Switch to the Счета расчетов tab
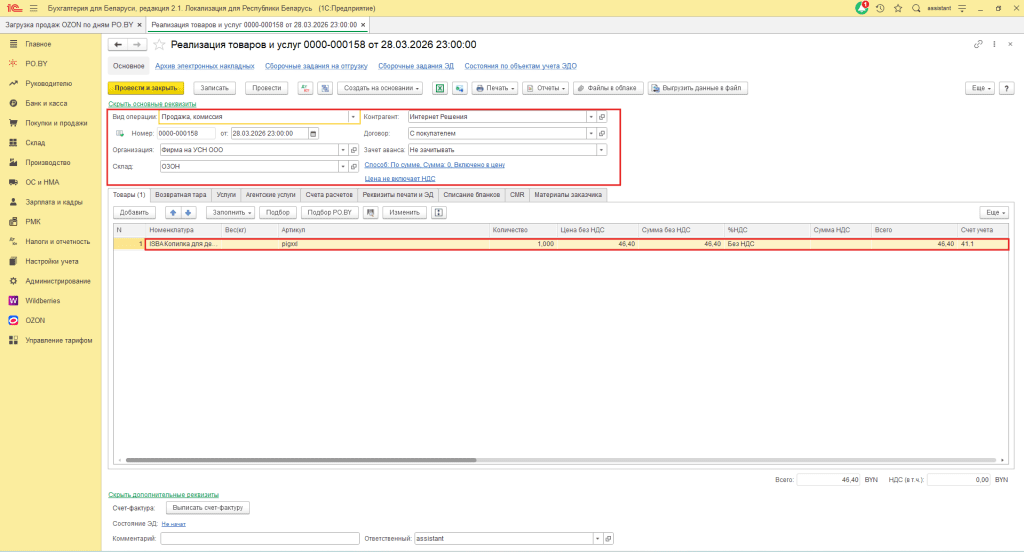 point(329,195)
